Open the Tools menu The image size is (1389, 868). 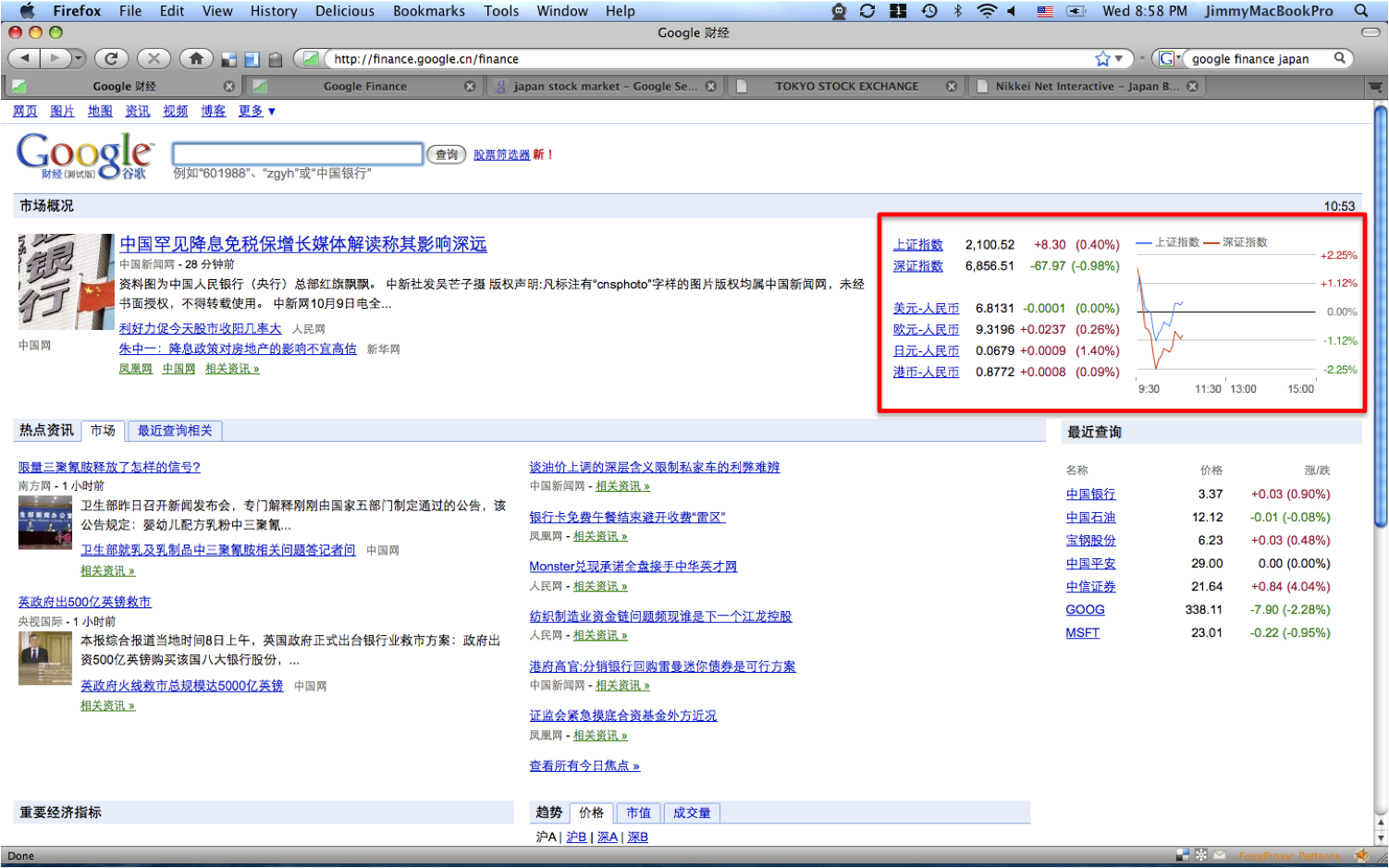click(501, 11)
